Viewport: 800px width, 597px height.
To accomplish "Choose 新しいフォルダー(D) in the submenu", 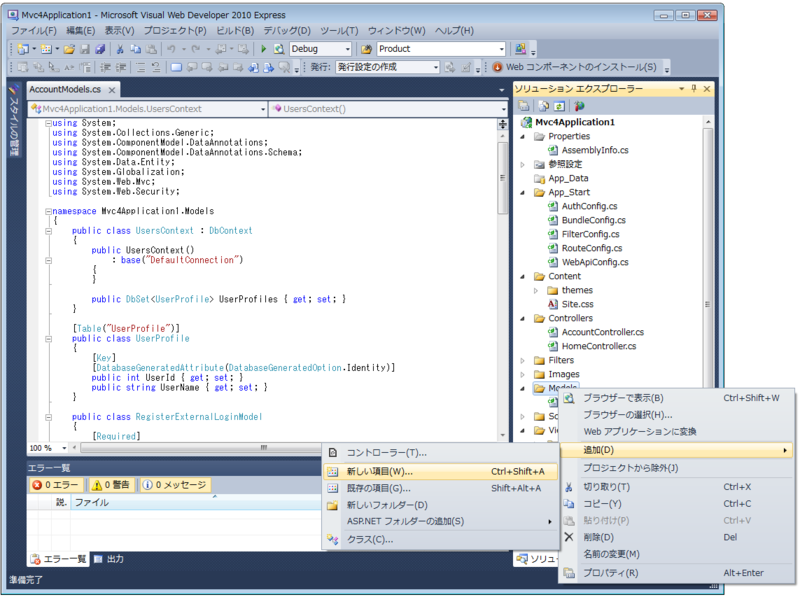I will pos(441,506).
